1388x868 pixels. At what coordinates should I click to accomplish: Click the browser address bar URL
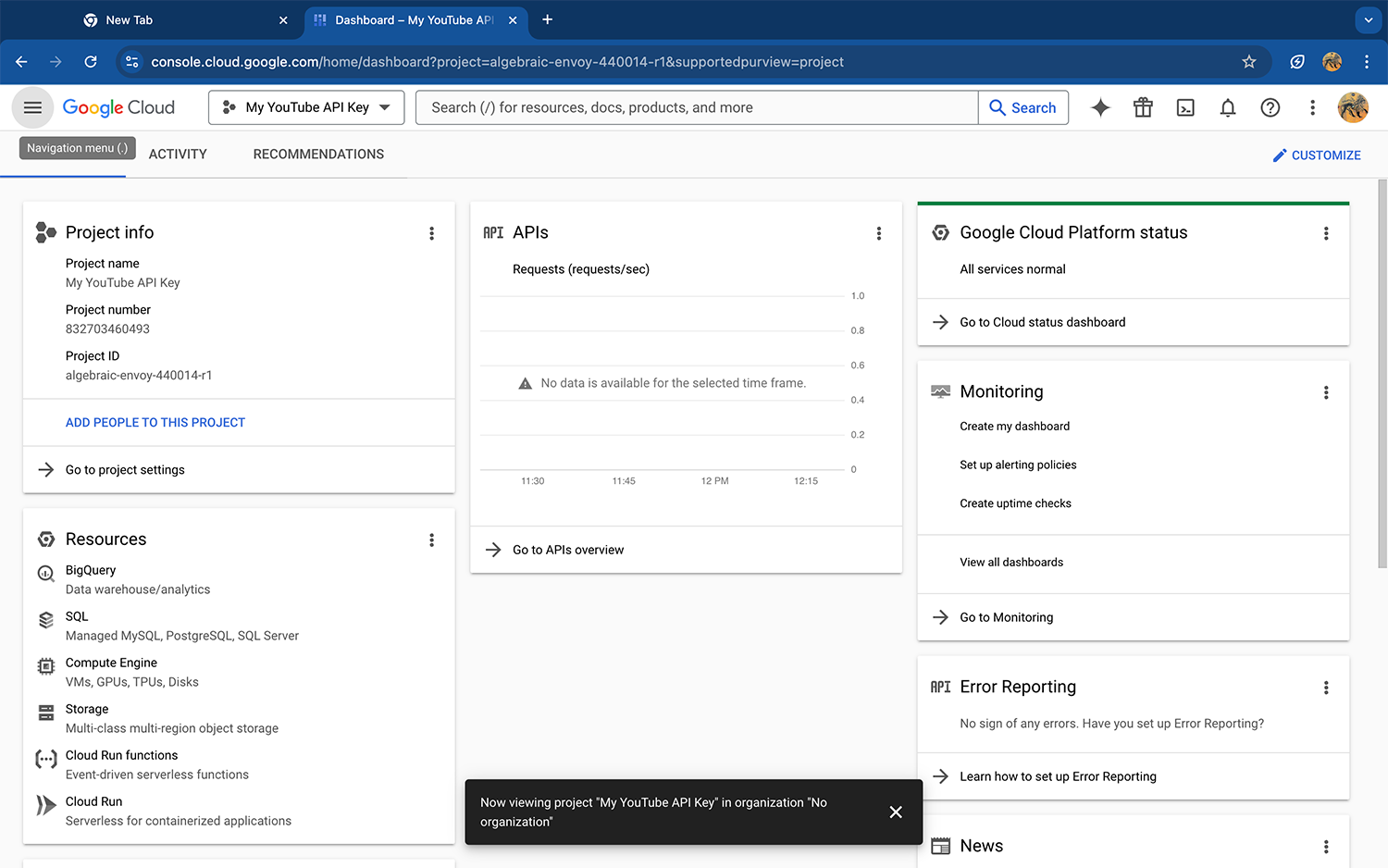(x=497, y=62)
